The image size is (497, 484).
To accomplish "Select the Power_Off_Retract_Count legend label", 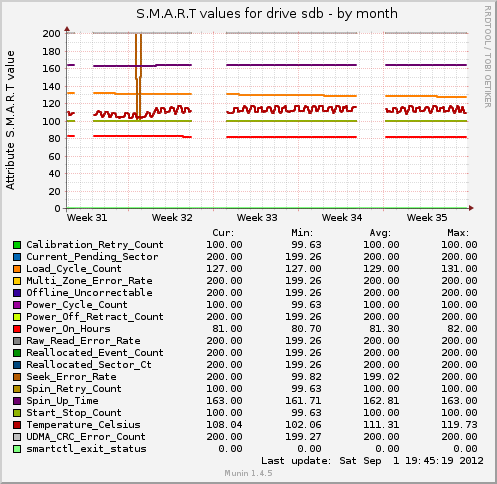I will point(95,317).
